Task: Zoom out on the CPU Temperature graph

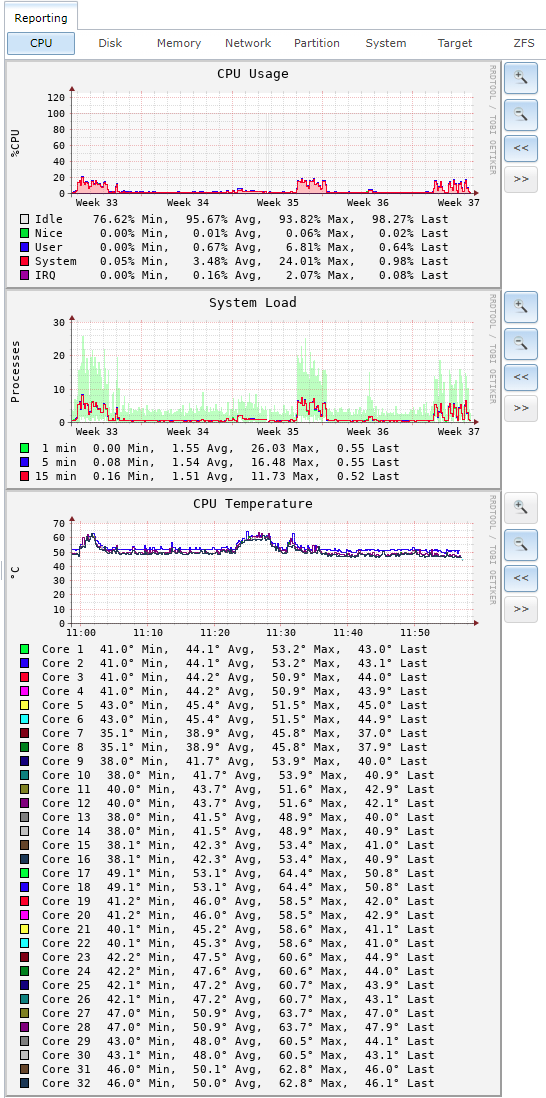Action: (520, 544)
